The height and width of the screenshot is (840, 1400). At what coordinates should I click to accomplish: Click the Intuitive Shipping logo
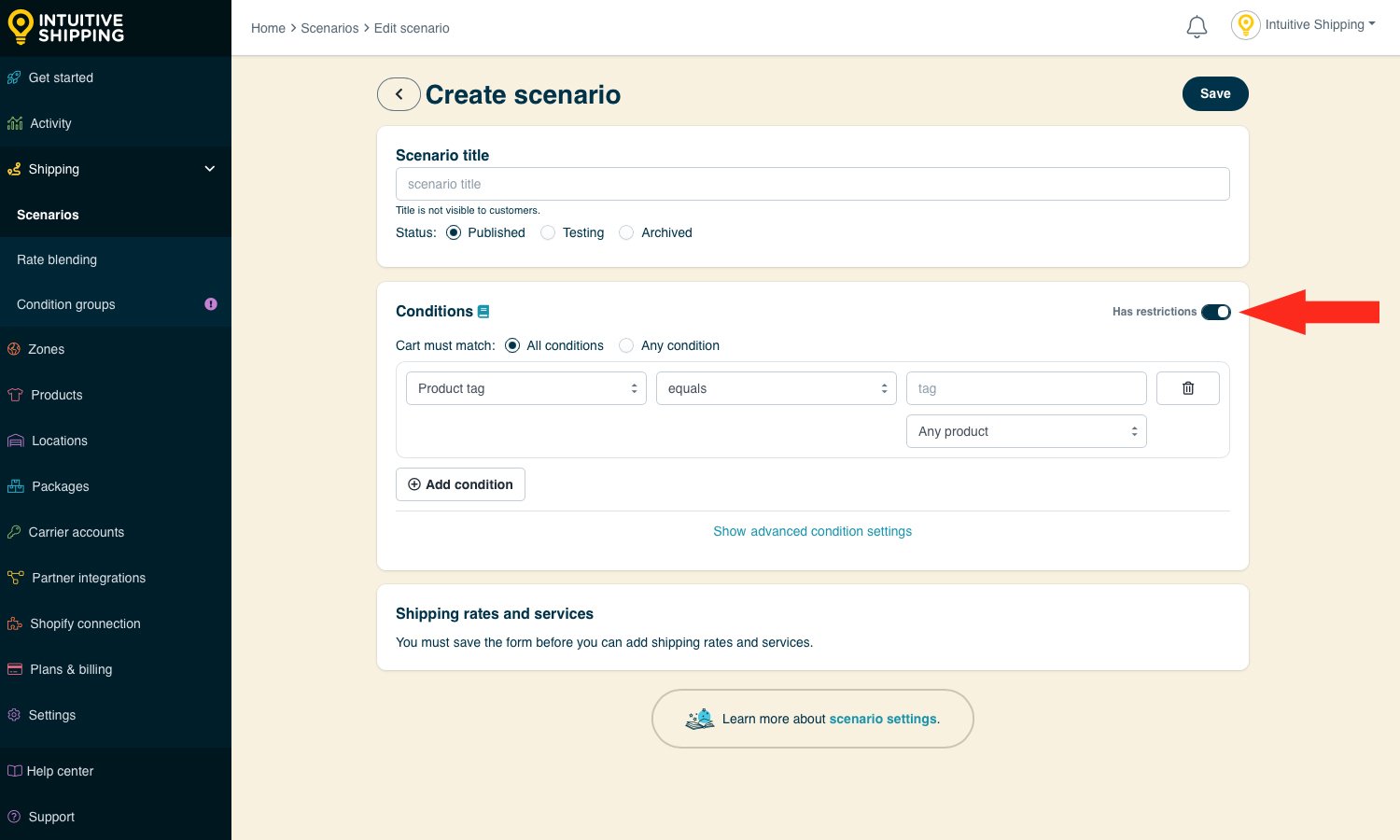[x=65, y=28]
